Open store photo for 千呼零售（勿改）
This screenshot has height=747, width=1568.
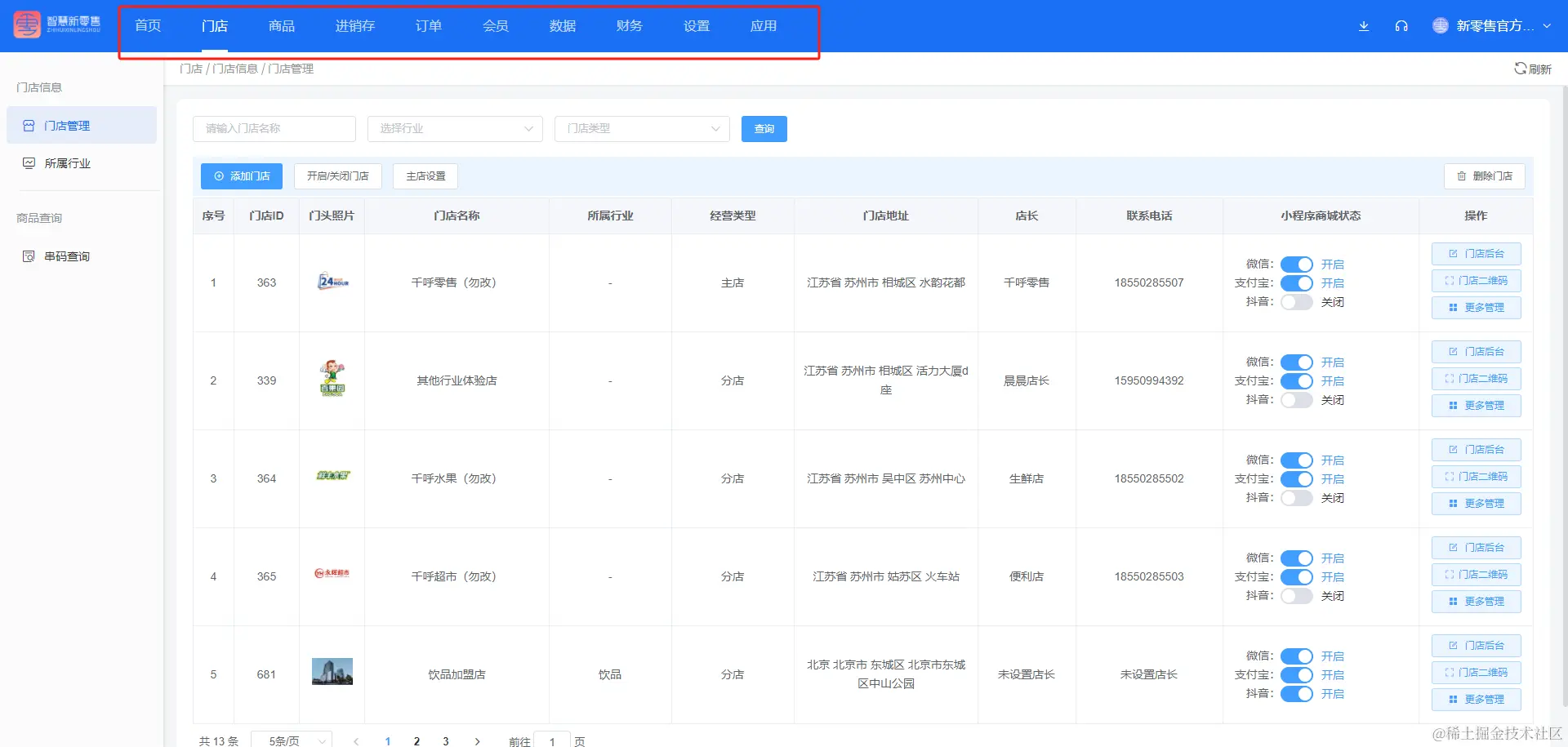tap(332, 282)
